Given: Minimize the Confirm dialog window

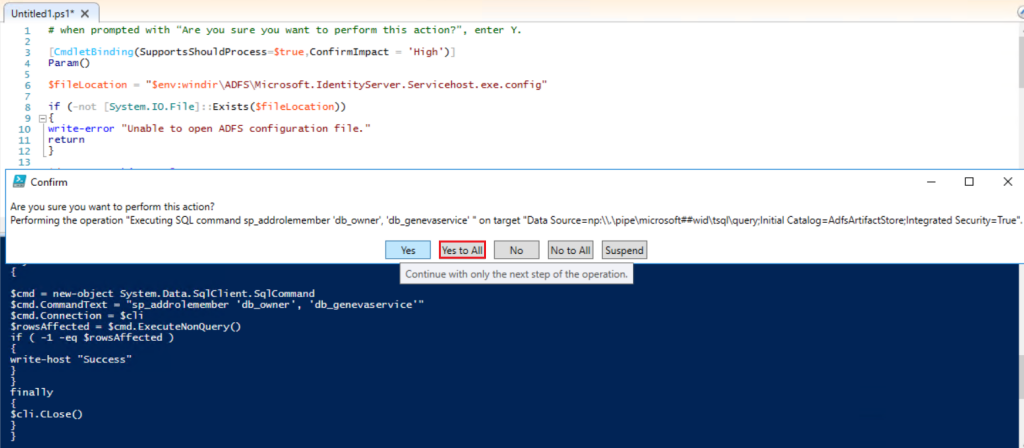Looking at the screenshot, I should [931, 182].
